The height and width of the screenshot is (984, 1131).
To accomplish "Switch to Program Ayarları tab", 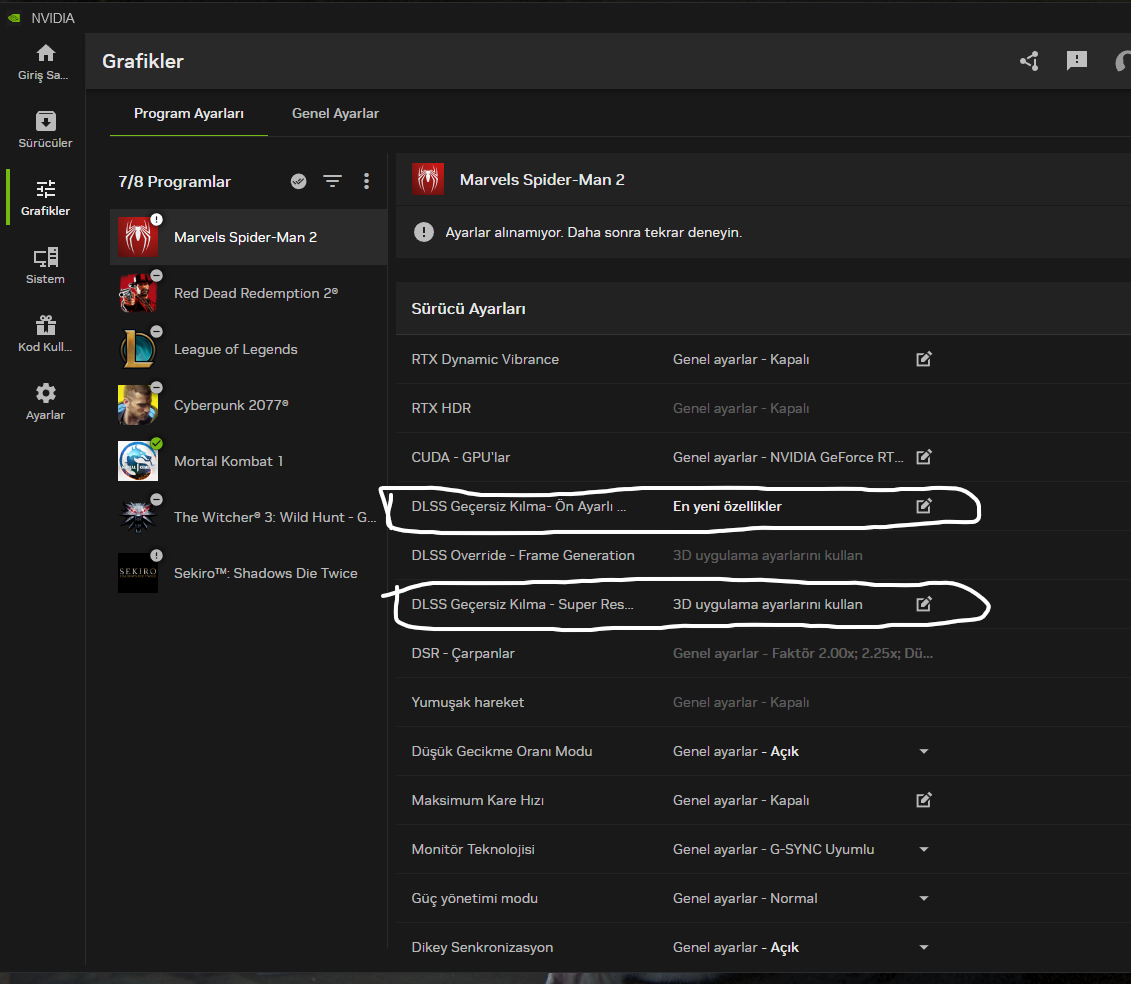I will pyautogui.click(x=189, y=113).
